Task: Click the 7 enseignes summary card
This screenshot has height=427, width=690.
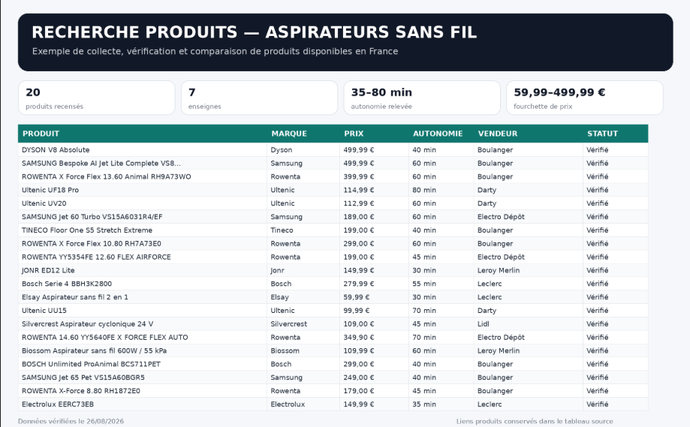Action: 259,98
